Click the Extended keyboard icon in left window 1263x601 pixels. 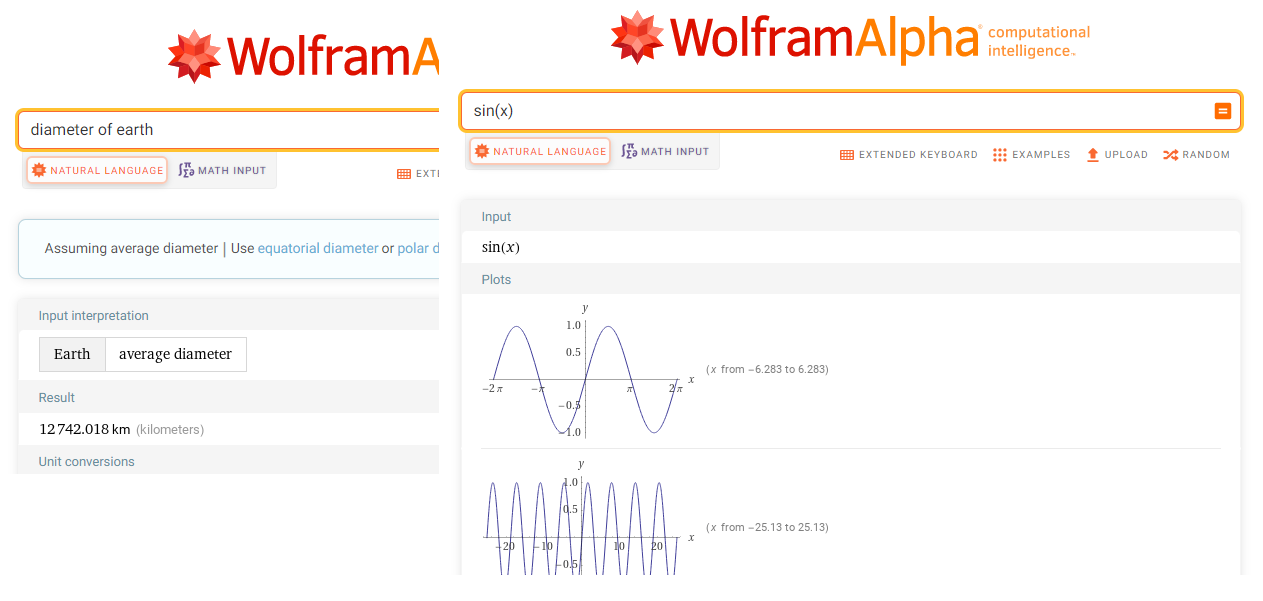(404, 174)
